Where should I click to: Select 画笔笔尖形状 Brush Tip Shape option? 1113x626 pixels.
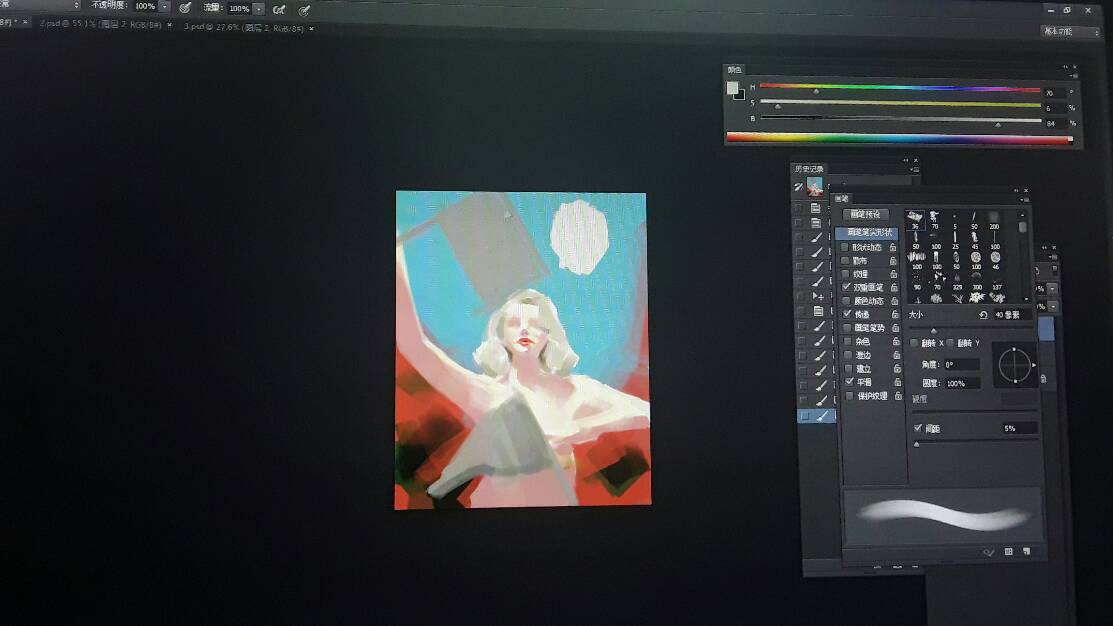click(x=867, y=233)
